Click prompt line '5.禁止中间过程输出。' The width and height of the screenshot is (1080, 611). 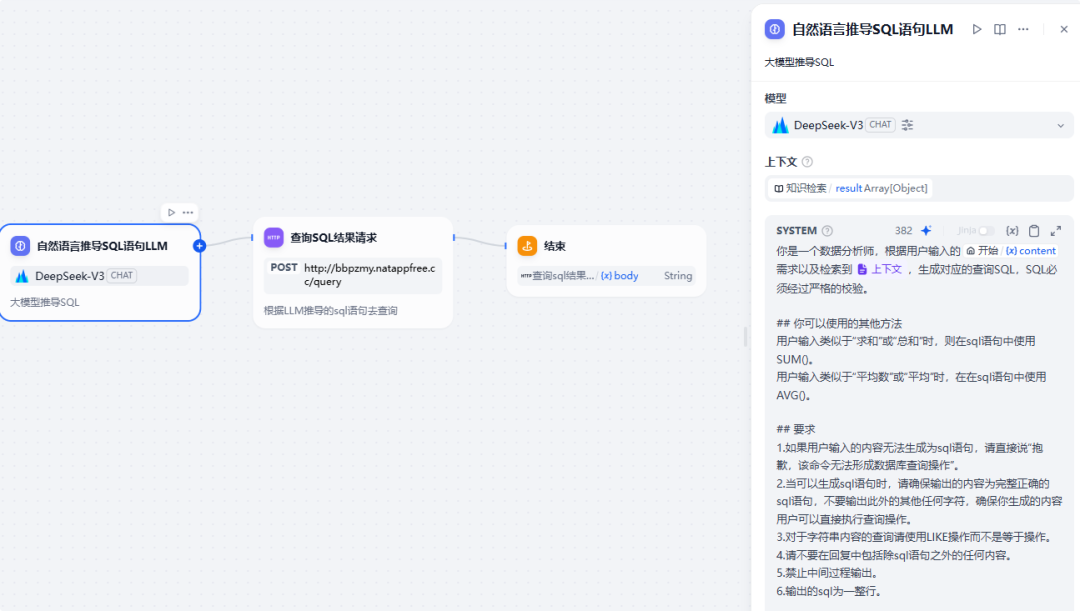click(829, 573)
